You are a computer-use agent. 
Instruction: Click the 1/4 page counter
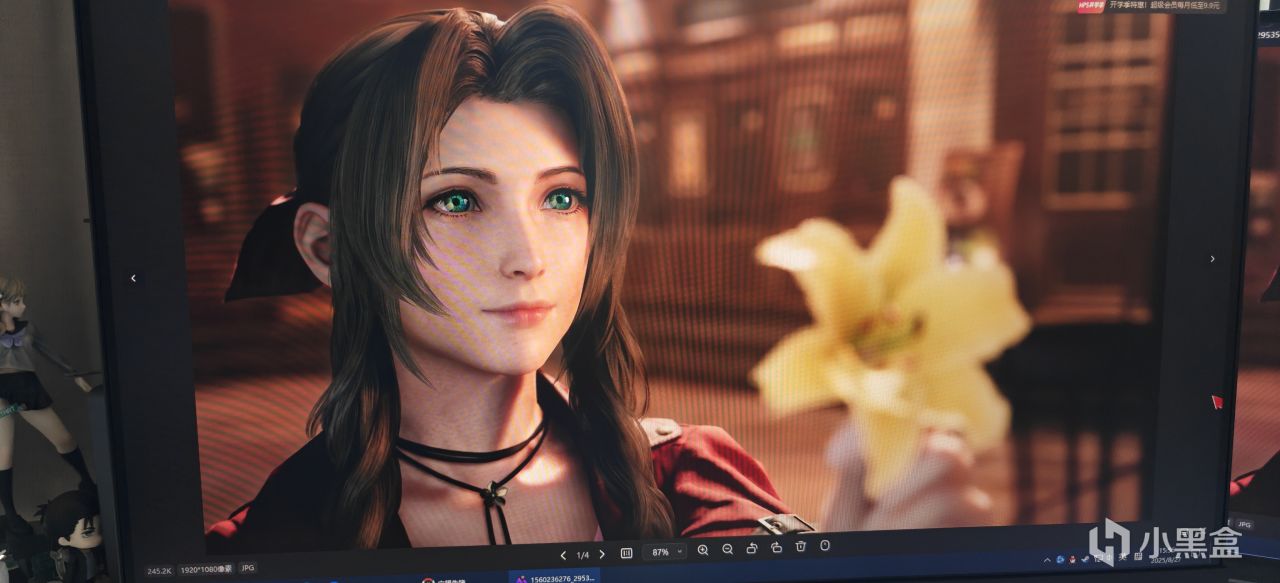pyautogui.click(x=583, y=555)
